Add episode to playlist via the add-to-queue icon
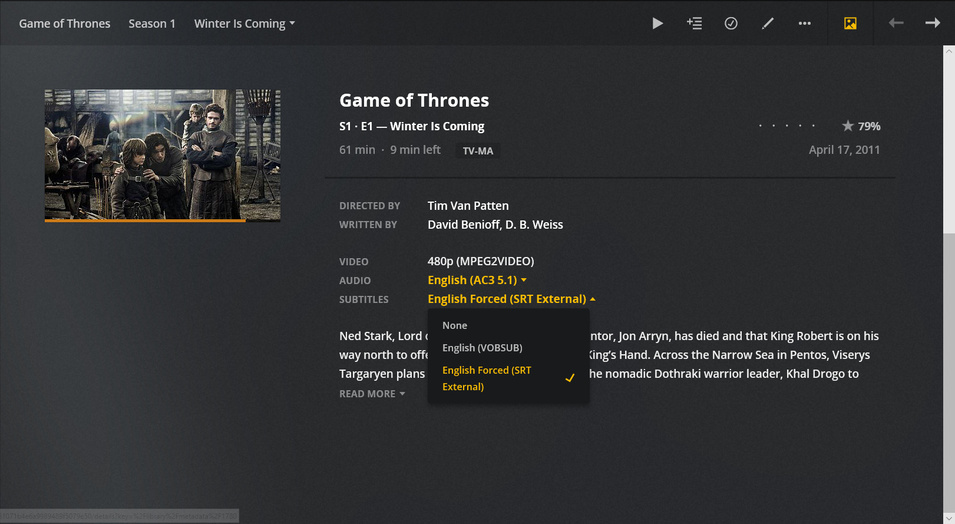 click(694, 23)
